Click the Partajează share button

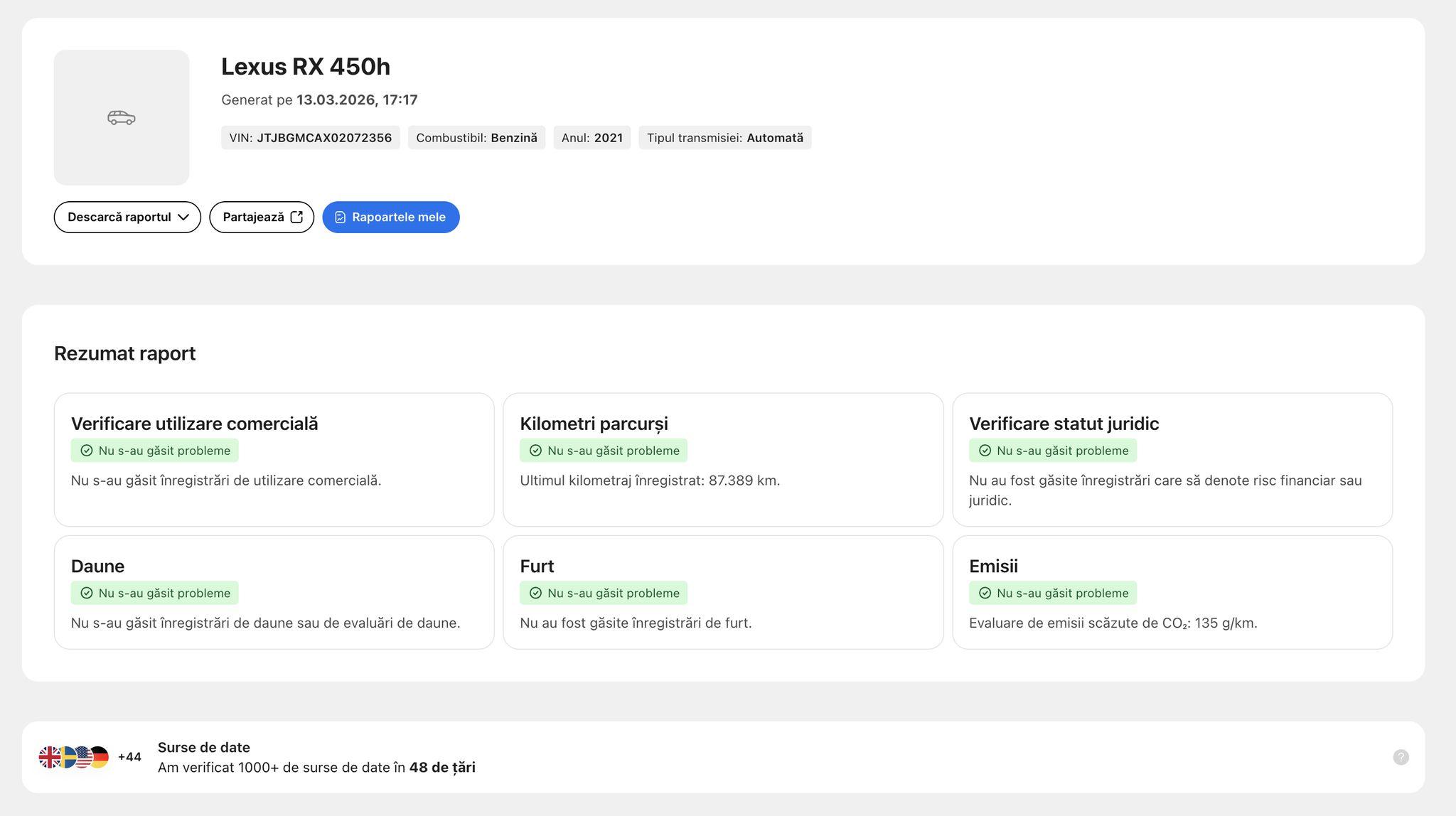click(x=254, y=217)
